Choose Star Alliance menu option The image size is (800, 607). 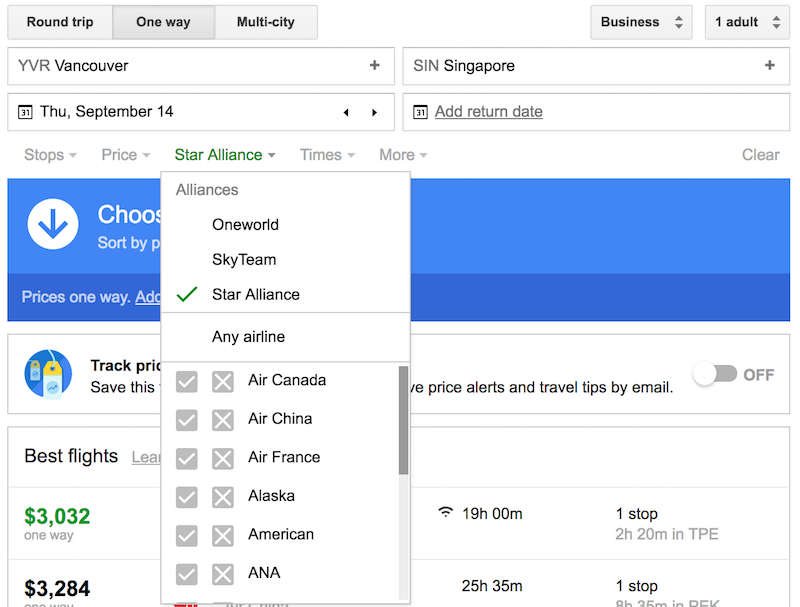point(285,294)
